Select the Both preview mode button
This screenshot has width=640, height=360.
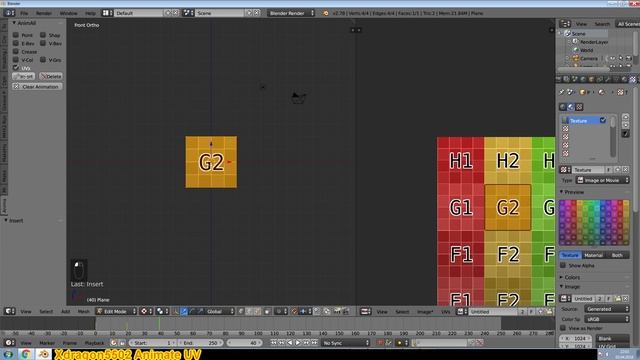pos(617,255)
